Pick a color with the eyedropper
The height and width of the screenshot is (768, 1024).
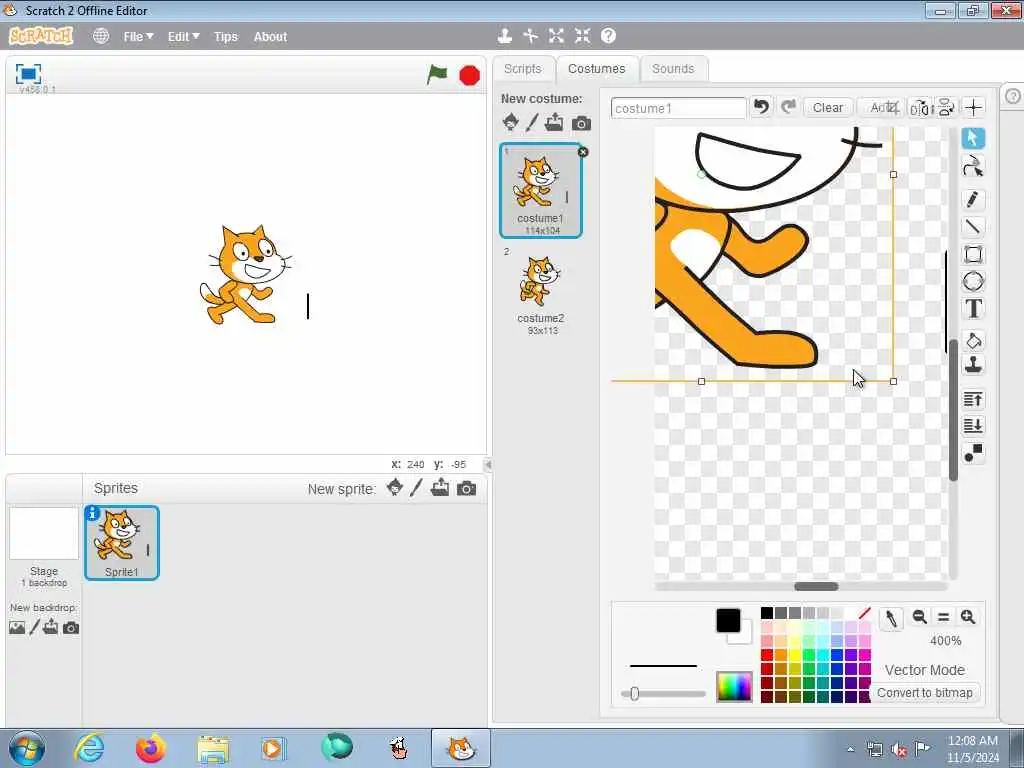891,618
